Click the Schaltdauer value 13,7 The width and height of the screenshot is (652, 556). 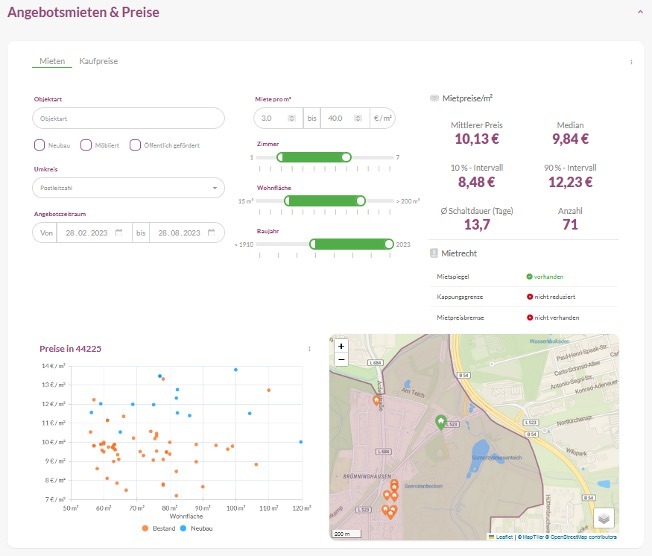(477, 225)
